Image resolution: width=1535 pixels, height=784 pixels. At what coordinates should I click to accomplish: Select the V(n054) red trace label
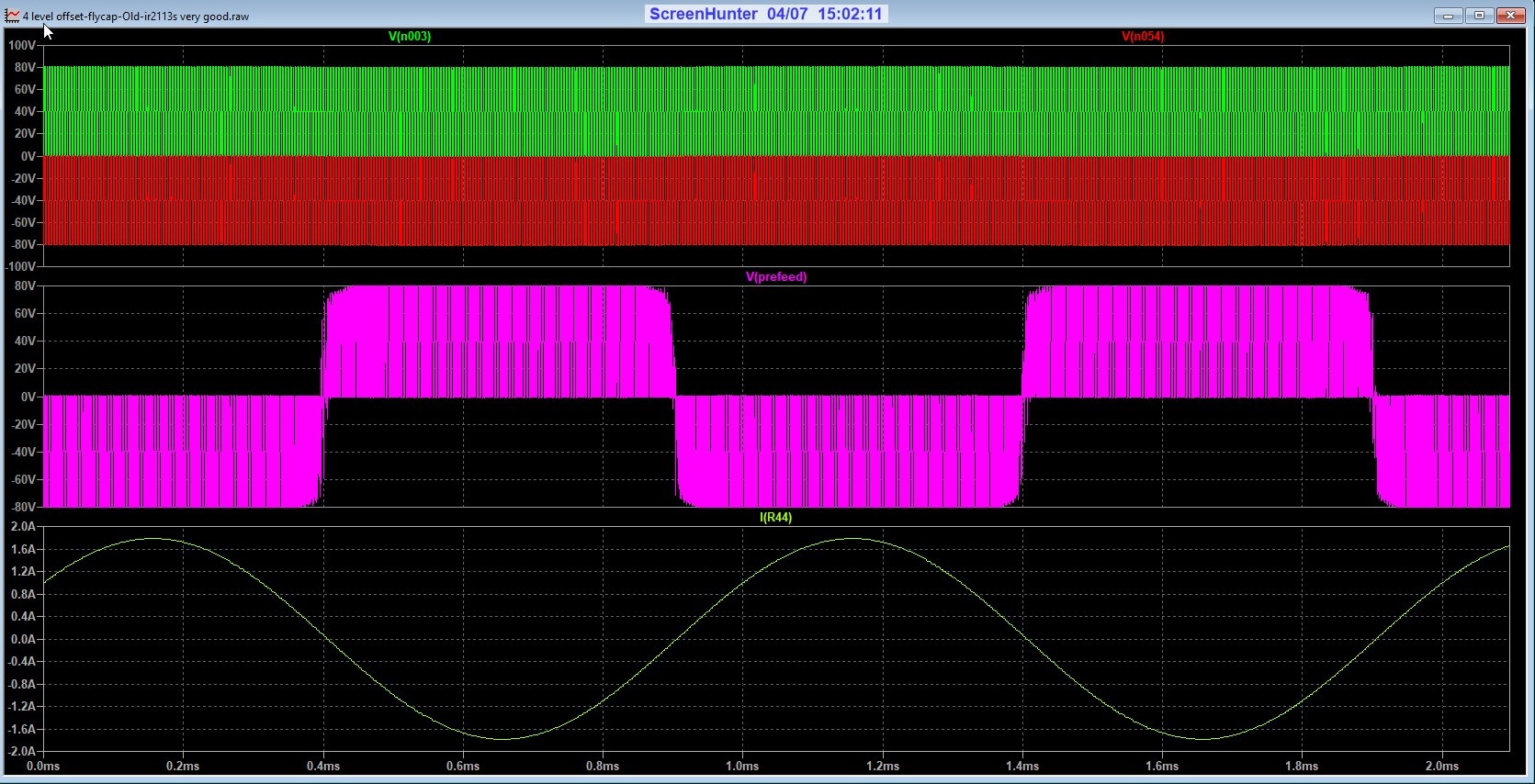coord(1143,37)
